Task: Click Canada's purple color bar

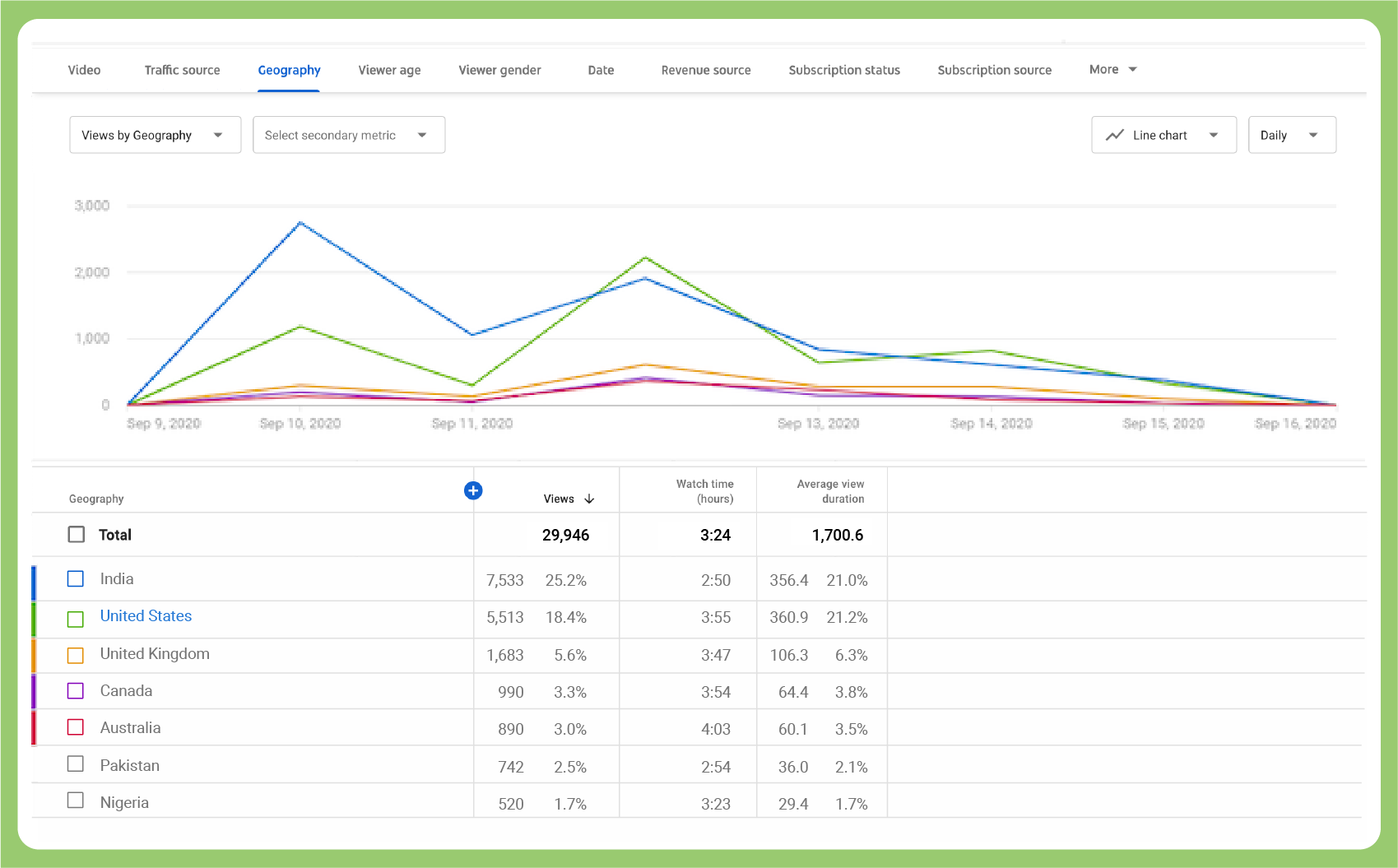Action: [34, 691]
